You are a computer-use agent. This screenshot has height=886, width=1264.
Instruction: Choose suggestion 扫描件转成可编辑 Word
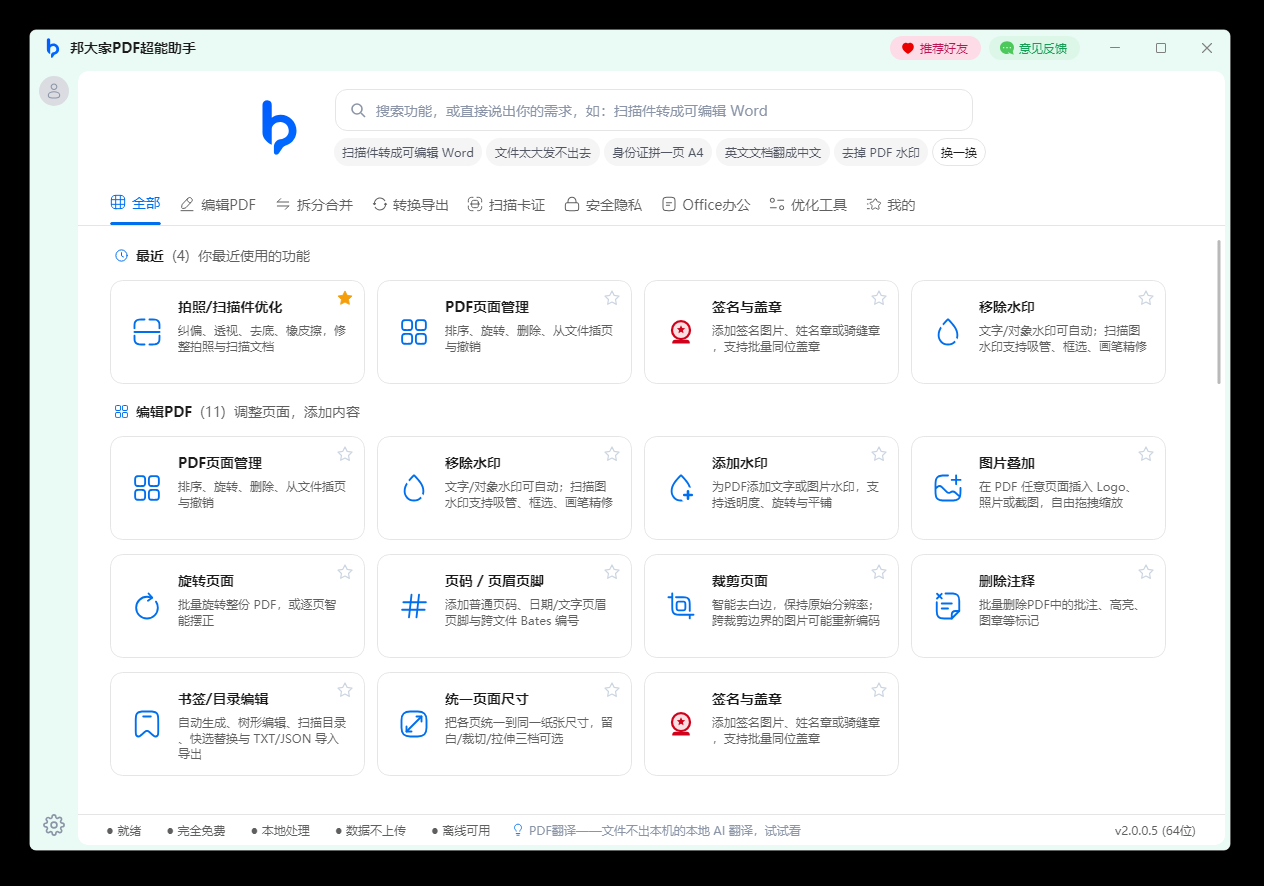[x=408, y=152]
